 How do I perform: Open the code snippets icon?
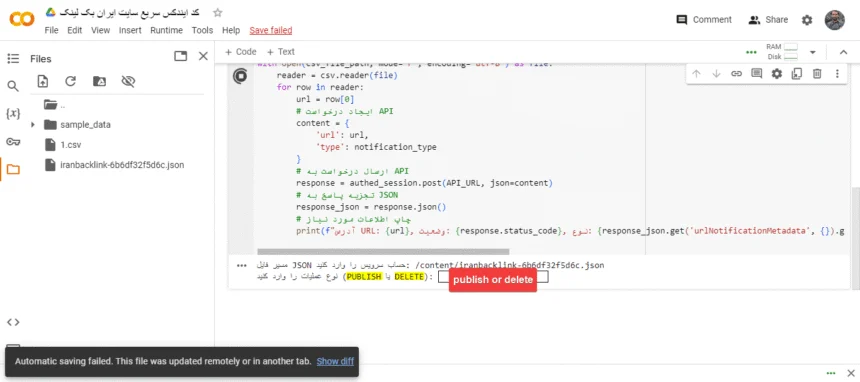[x=13, y=322]
